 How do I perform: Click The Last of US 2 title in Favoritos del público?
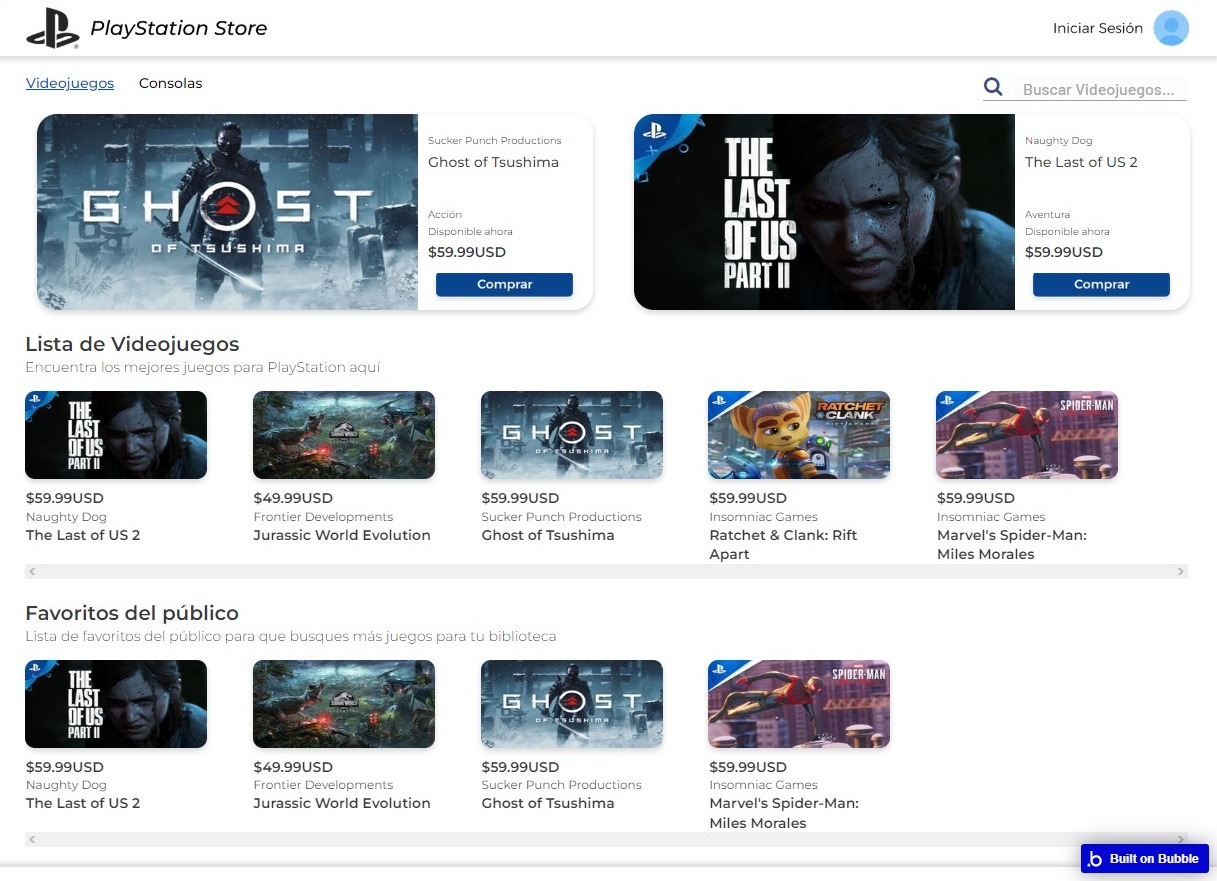point(83,803)
